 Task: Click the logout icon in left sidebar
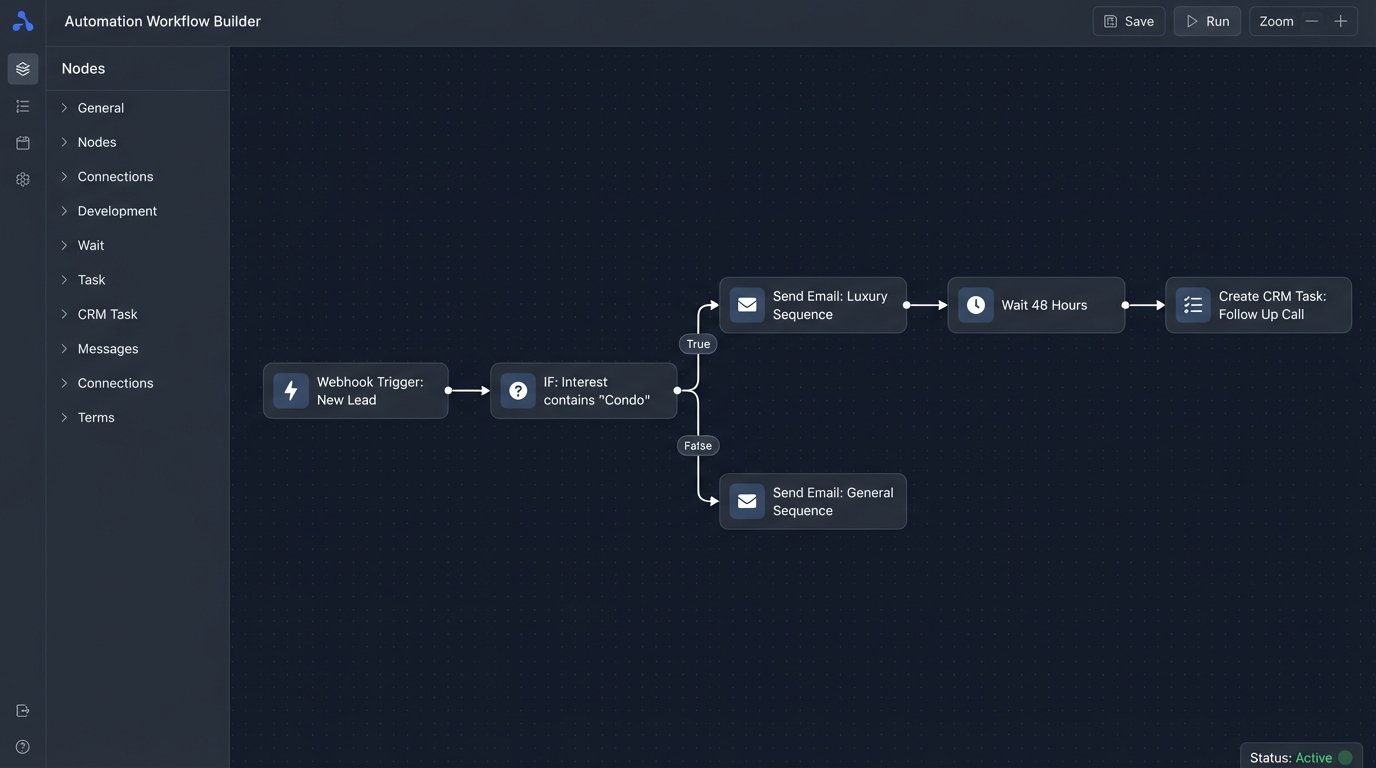pyautogui.click(x=23, y=711)
